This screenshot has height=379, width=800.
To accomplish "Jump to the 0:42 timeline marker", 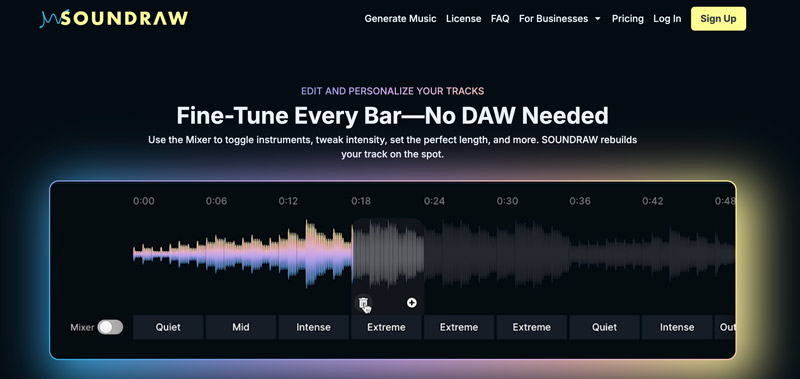I will click(x=653, y=201).
